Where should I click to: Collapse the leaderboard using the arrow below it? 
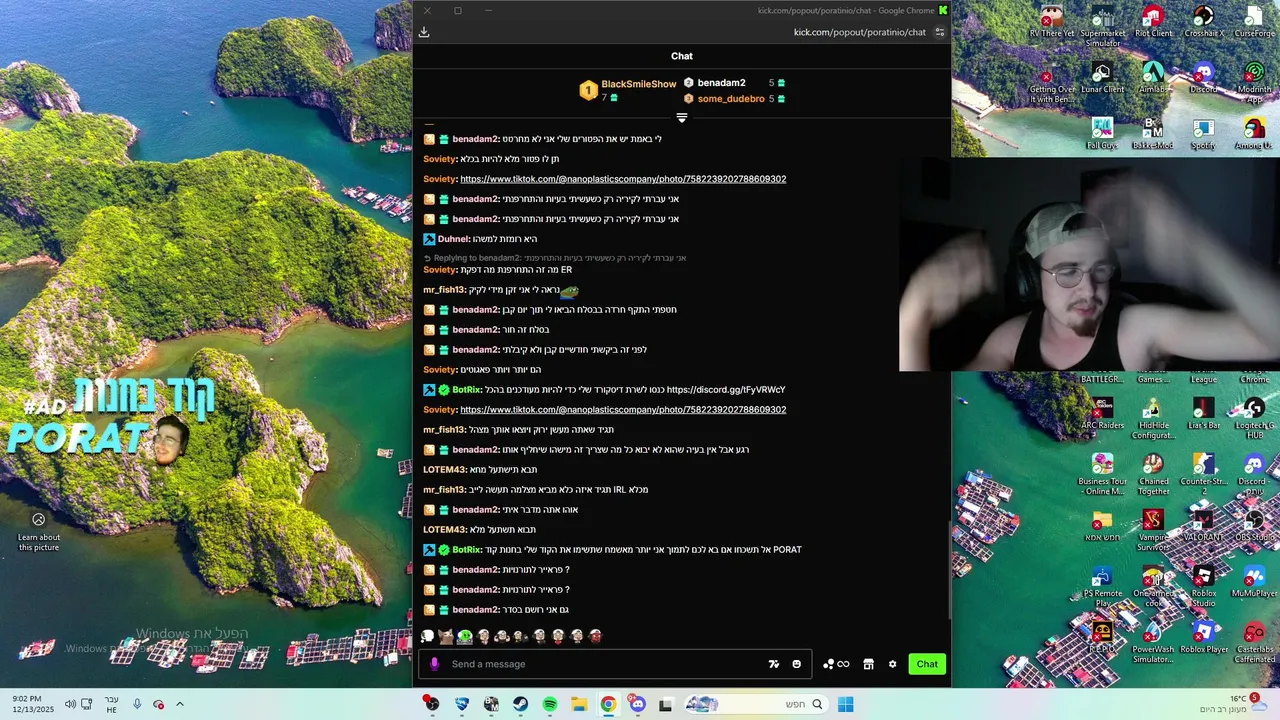(x=682, y=118)
